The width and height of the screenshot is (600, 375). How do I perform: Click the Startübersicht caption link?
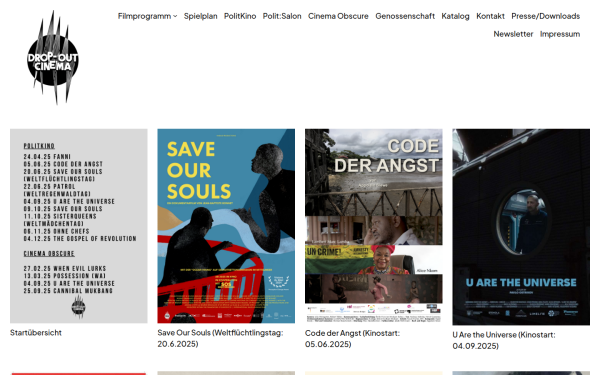tap(36, 333)
